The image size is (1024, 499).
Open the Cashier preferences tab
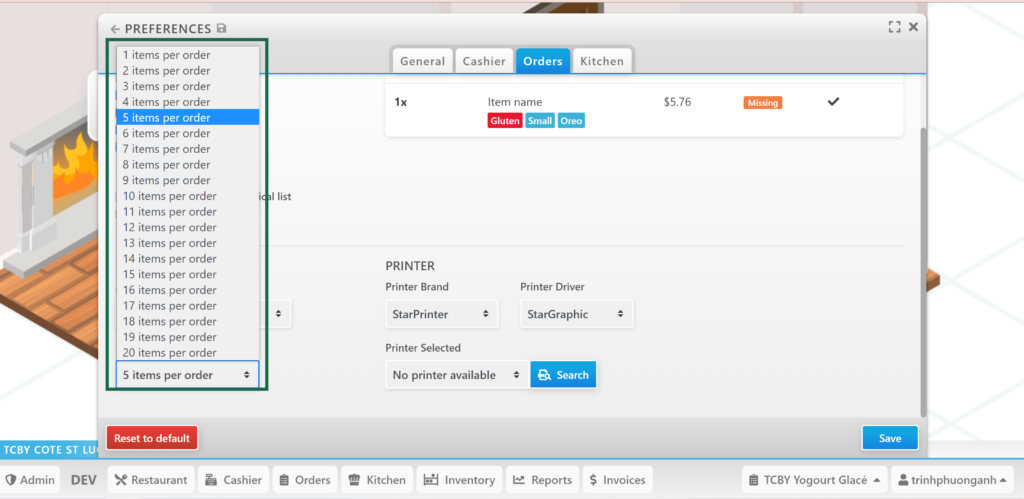[x=484, y=61]
